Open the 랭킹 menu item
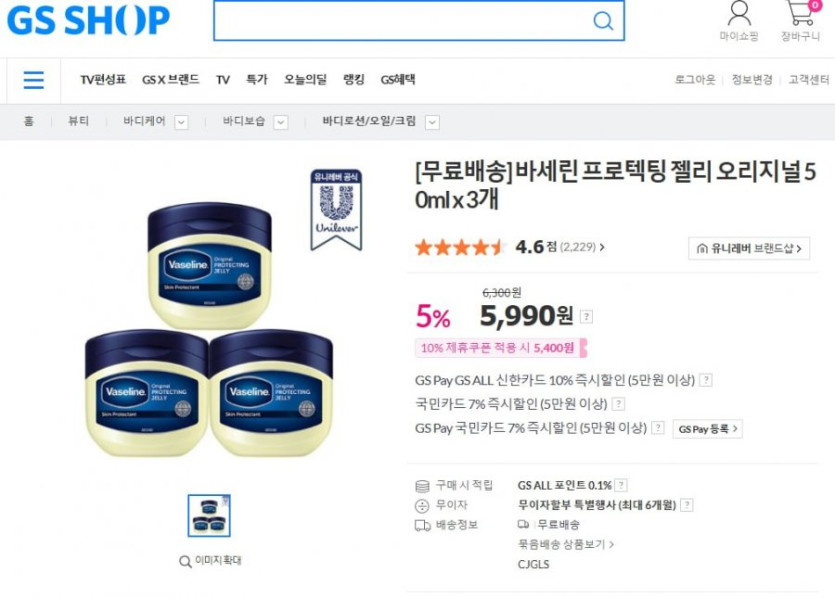835x598 pixels. coord(354,80)
